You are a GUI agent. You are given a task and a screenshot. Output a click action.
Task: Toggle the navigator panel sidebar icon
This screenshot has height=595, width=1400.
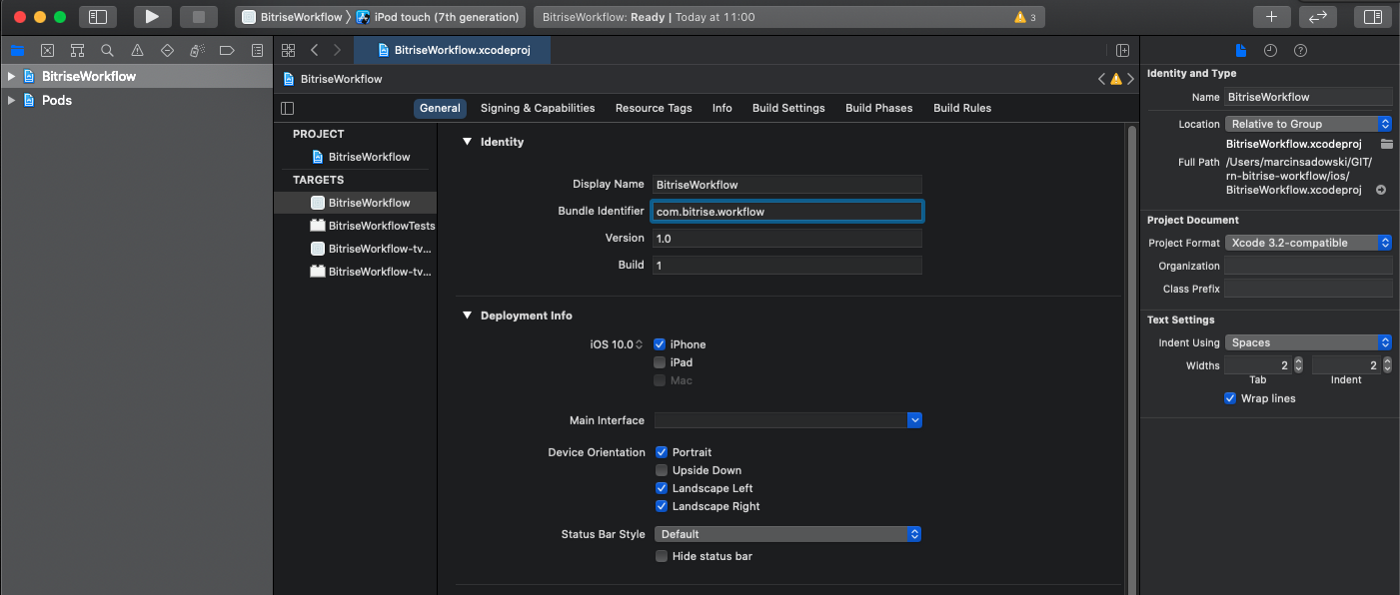coord(97,17)
